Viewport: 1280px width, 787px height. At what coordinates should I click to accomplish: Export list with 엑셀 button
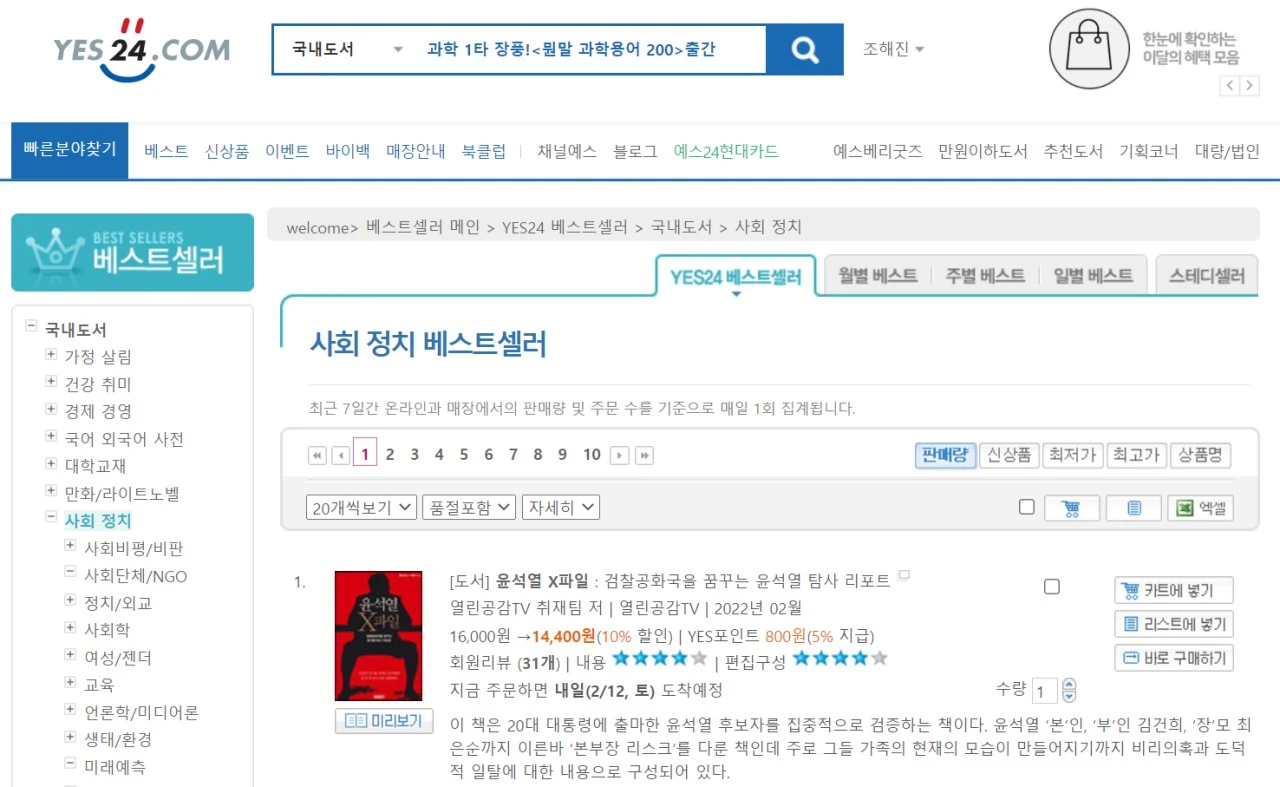(x=1200, y=508)
